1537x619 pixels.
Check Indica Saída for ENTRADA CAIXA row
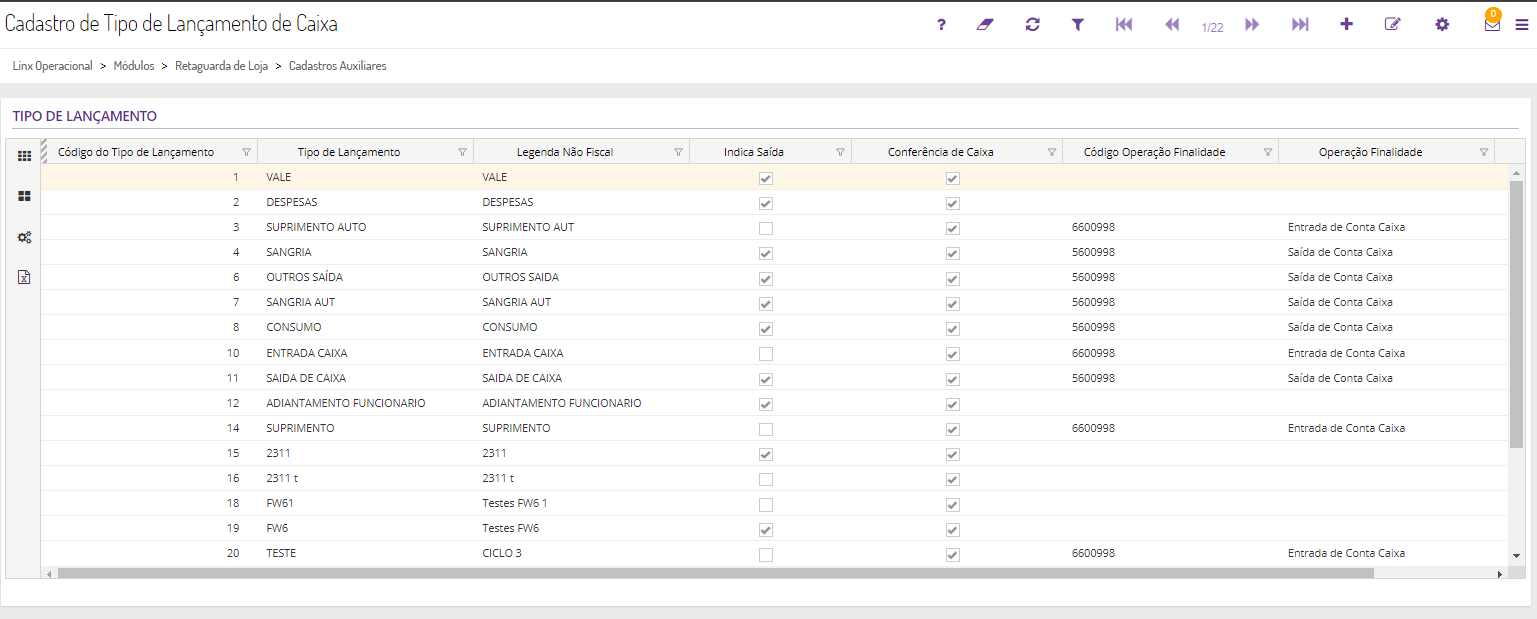766,353
